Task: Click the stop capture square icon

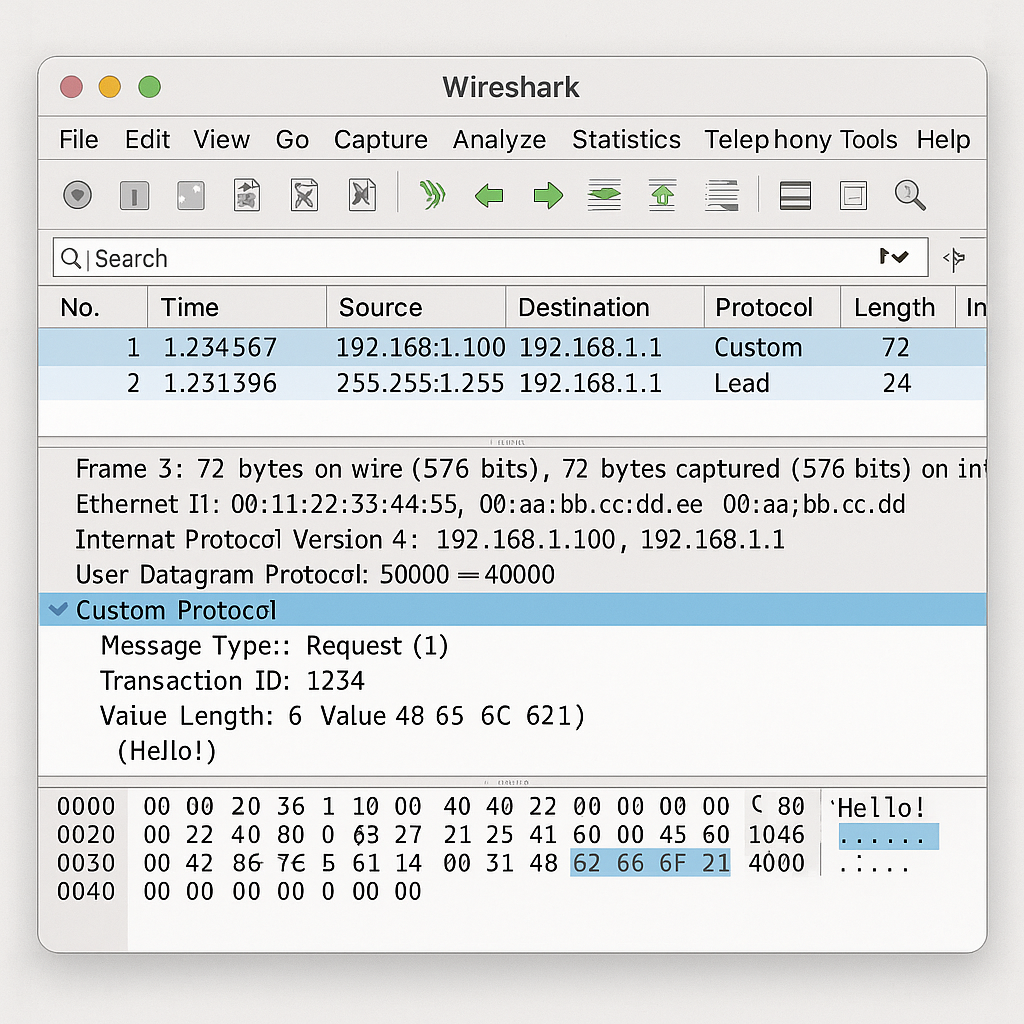Action: [135, 195]
